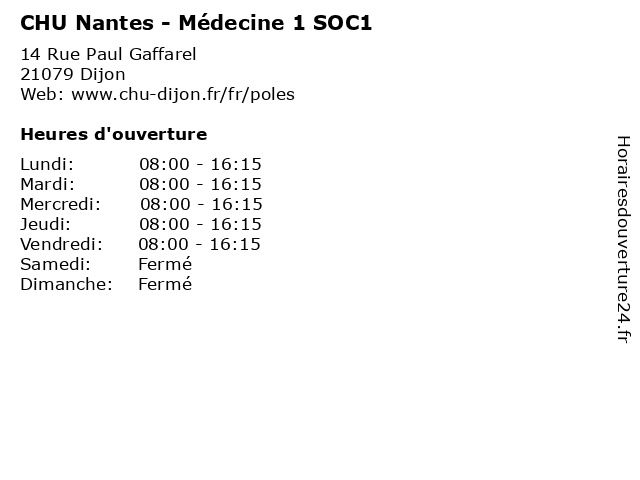640x480 pixels.
Task: Click the Mercredi day label
Action: pos(60,204)
